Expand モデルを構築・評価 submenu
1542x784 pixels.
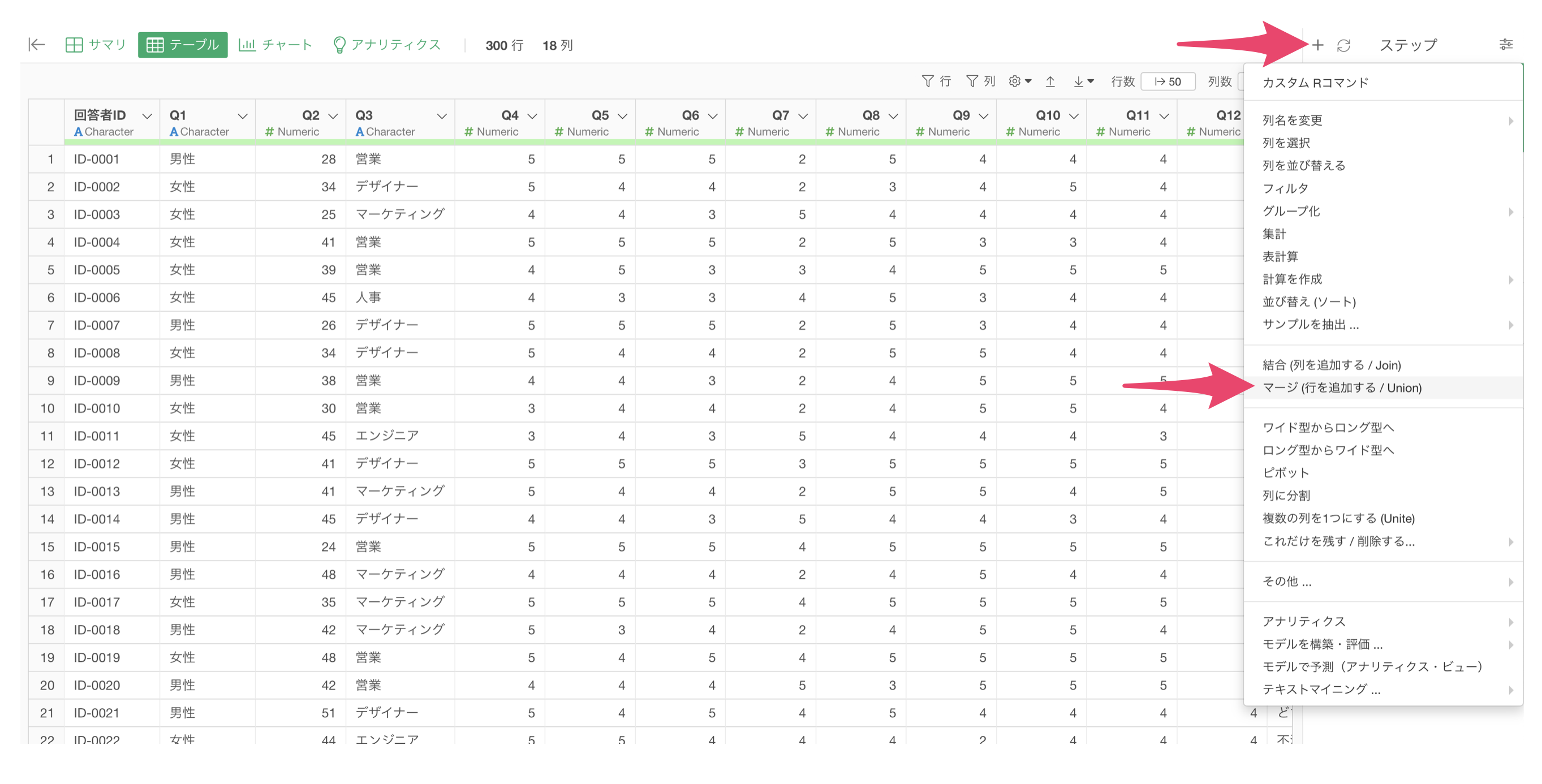pyautogui.click(x=1383, y=644)
